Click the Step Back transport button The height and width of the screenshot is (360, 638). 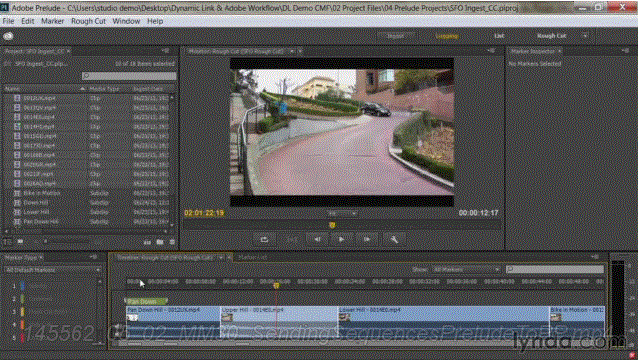click(317, 240)
